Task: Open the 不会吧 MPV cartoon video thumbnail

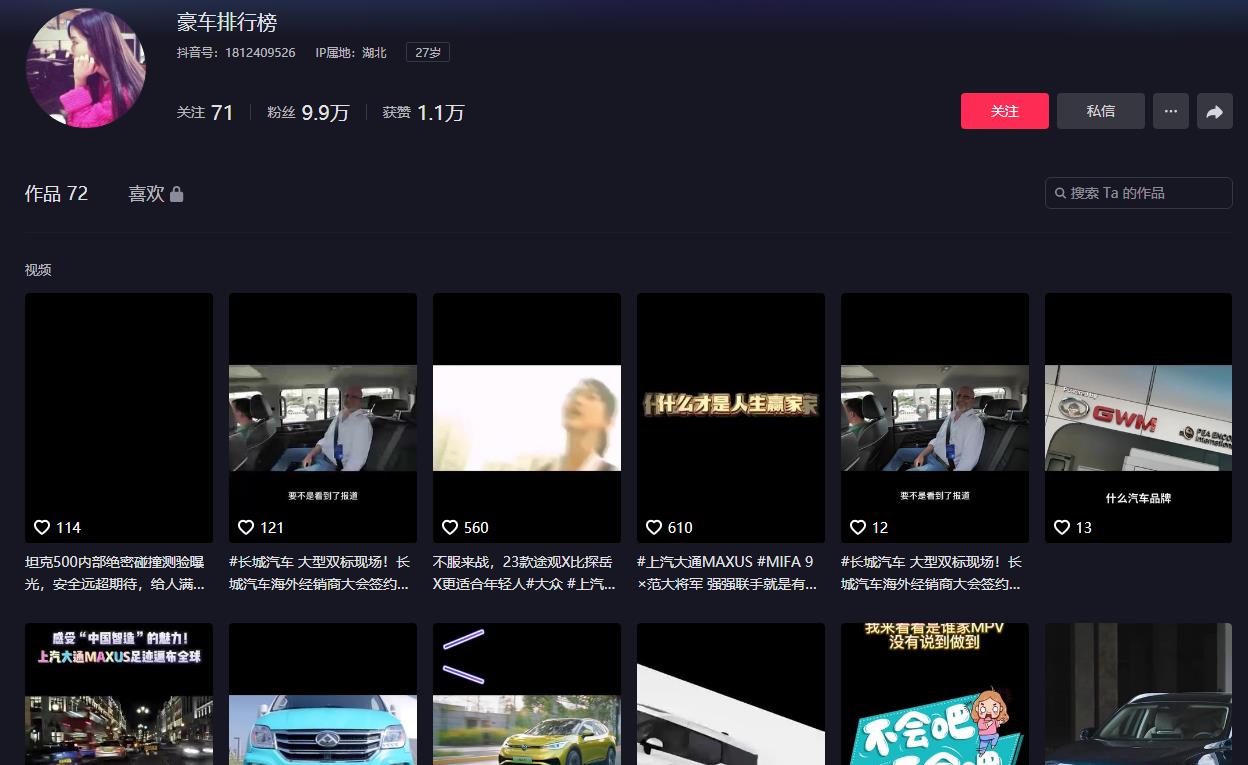Action: coord(935,694)
